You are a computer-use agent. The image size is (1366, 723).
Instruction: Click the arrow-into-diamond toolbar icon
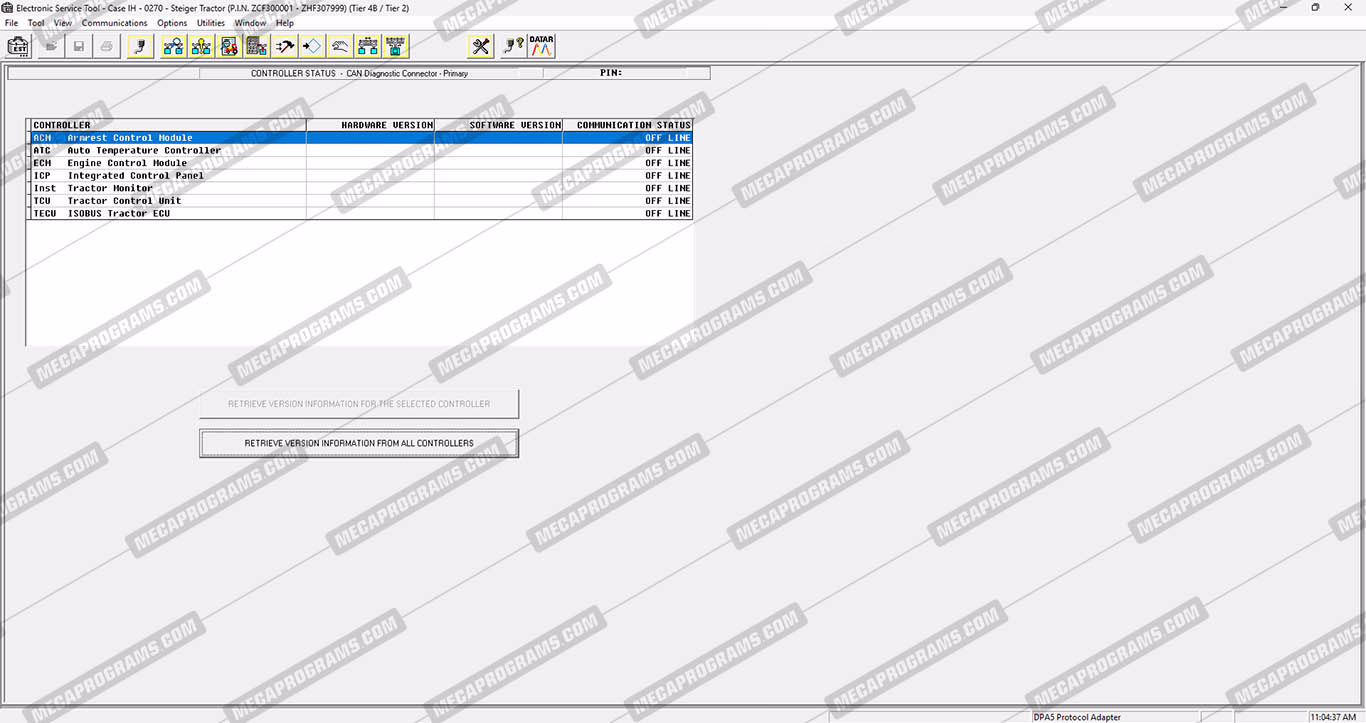313,46
